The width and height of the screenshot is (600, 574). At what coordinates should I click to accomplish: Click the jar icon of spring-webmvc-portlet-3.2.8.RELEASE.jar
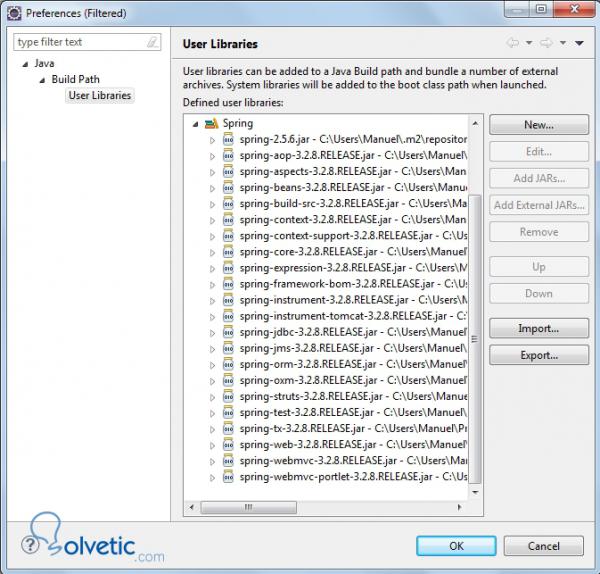tap(228, 477)
